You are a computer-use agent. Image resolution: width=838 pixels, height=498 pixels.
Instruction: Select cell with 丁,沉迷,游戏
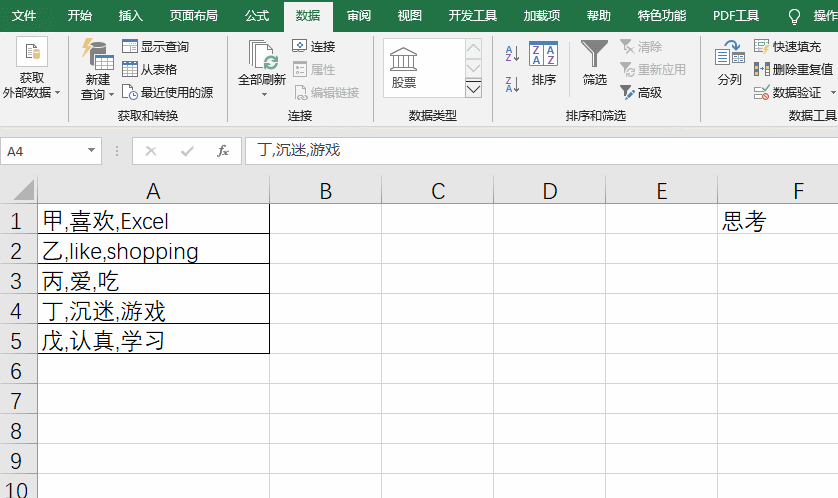coord(153,310)
